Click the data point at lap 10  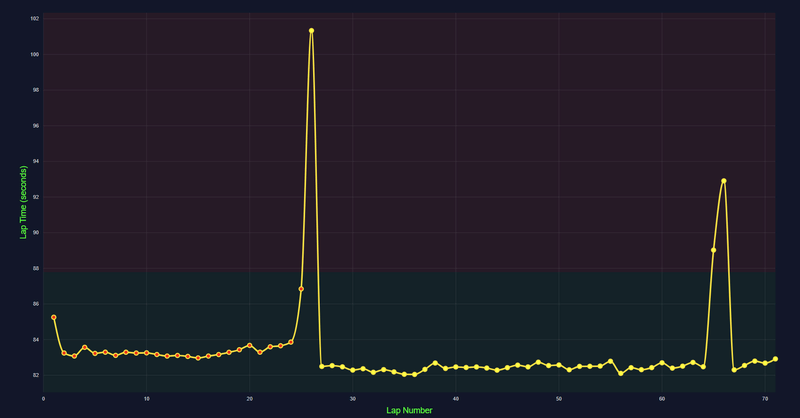coord(146,353)
